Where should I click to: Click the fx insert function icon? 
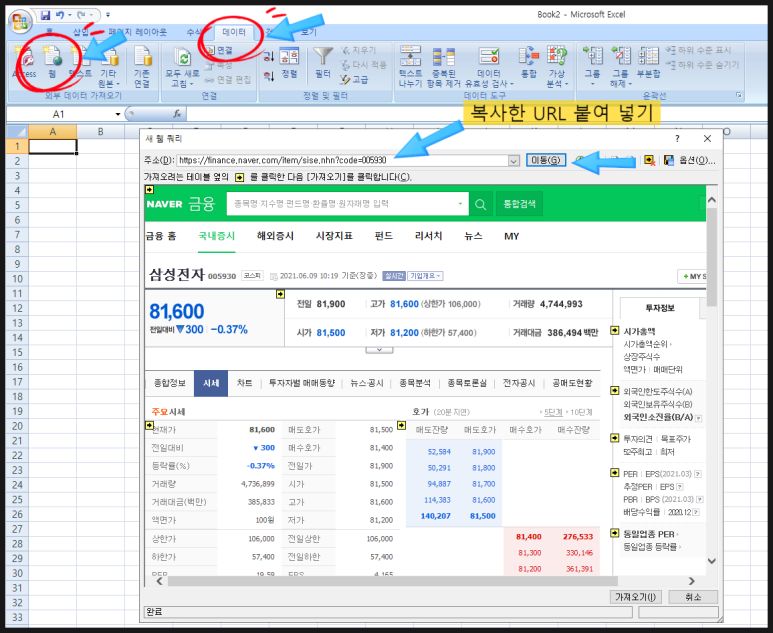pyautogui.click(x=177, y=114)
